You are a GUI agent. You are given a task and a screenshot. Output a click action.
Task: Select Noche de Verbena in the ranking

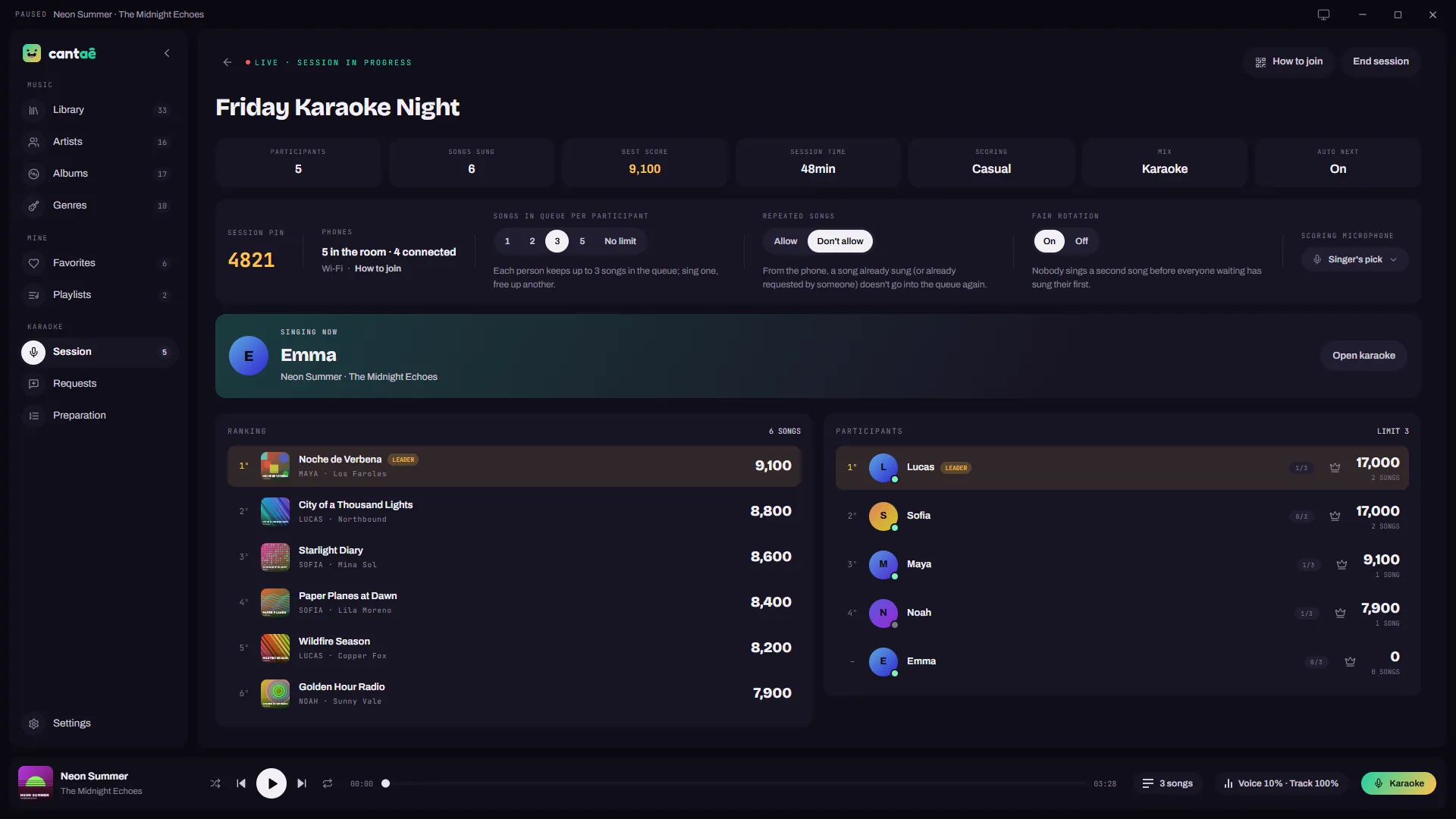(x=514, y=466)
